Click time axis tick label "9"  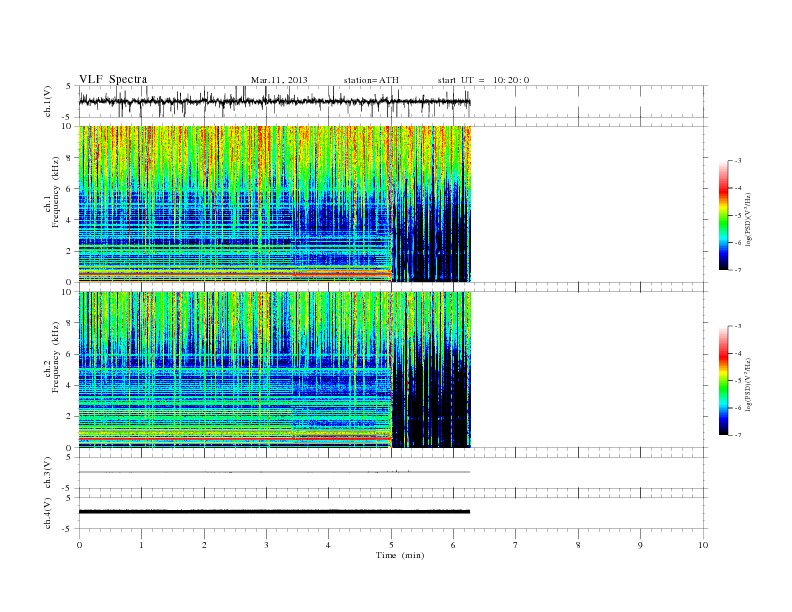click(640, 545)
